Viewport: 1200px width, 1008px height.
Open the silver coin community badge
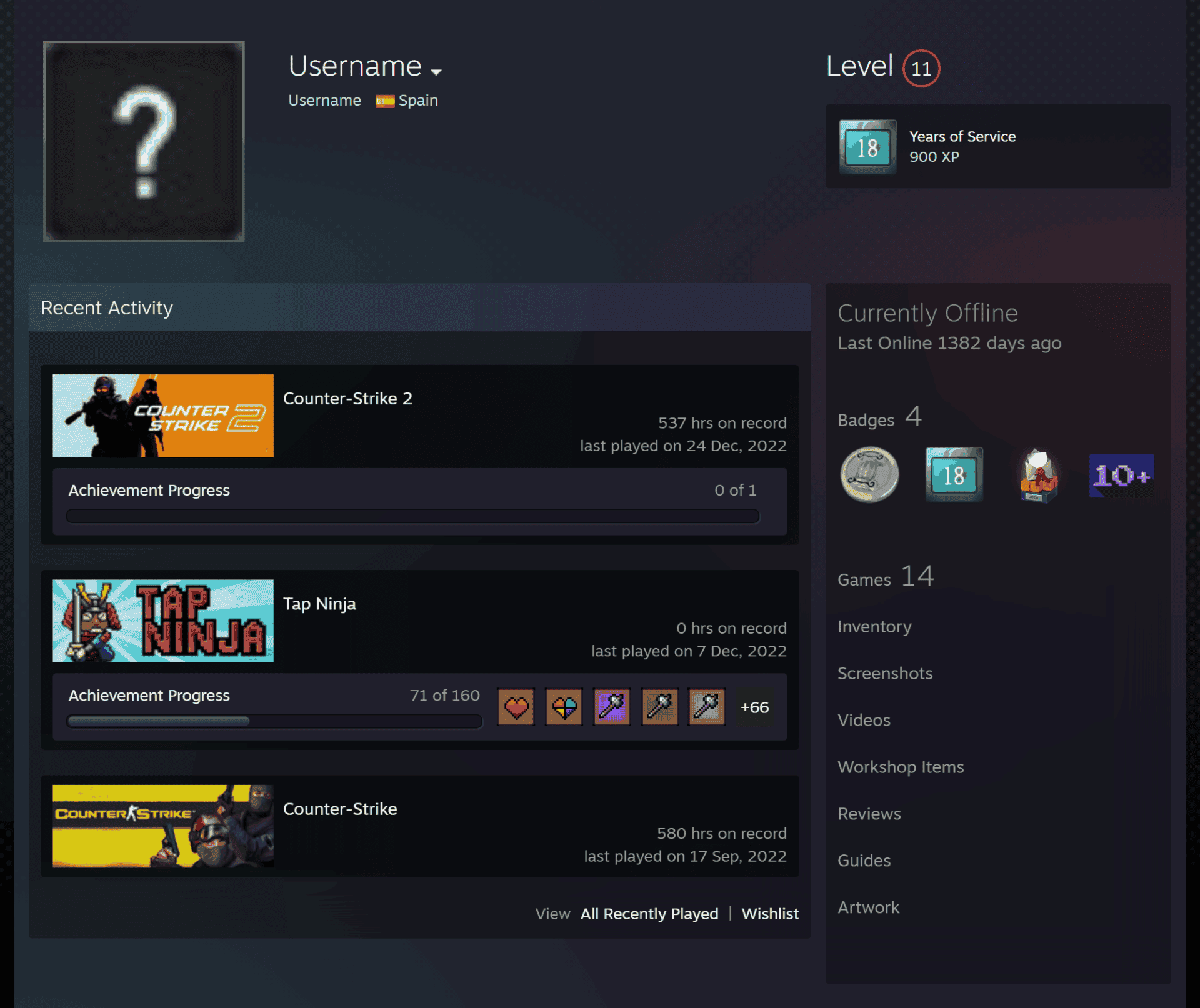[x=869, y=475]
